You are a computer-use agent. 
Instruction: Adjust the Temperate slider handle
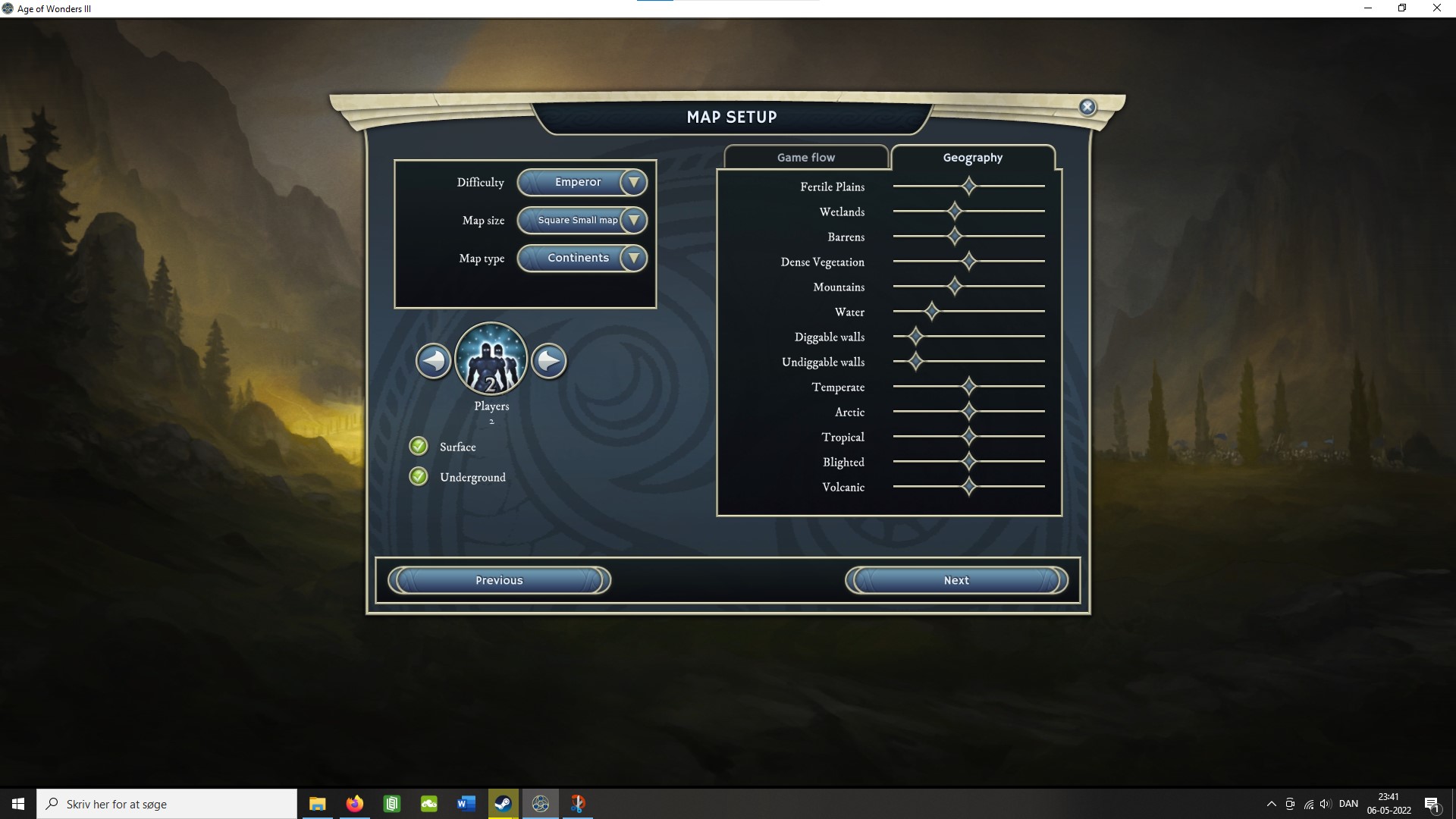968,386
